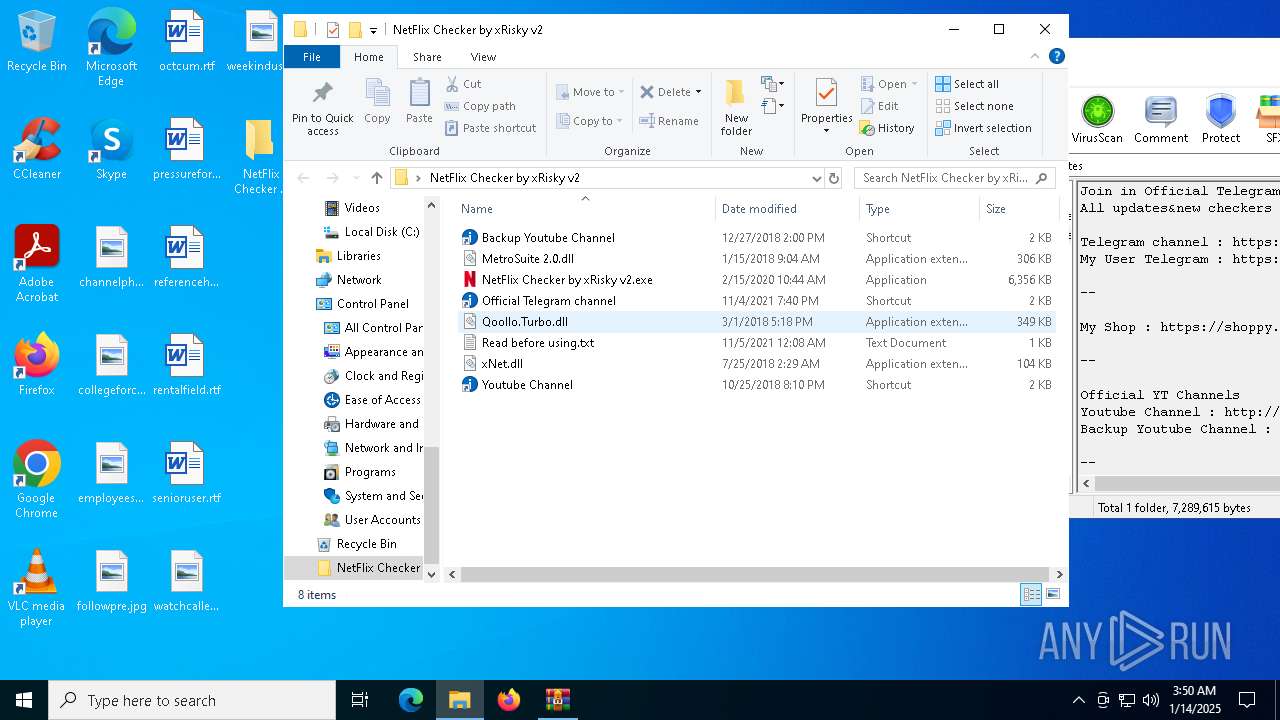1280x720 pixels.
Task: Refresh the current folder
Action: [834, 178]
